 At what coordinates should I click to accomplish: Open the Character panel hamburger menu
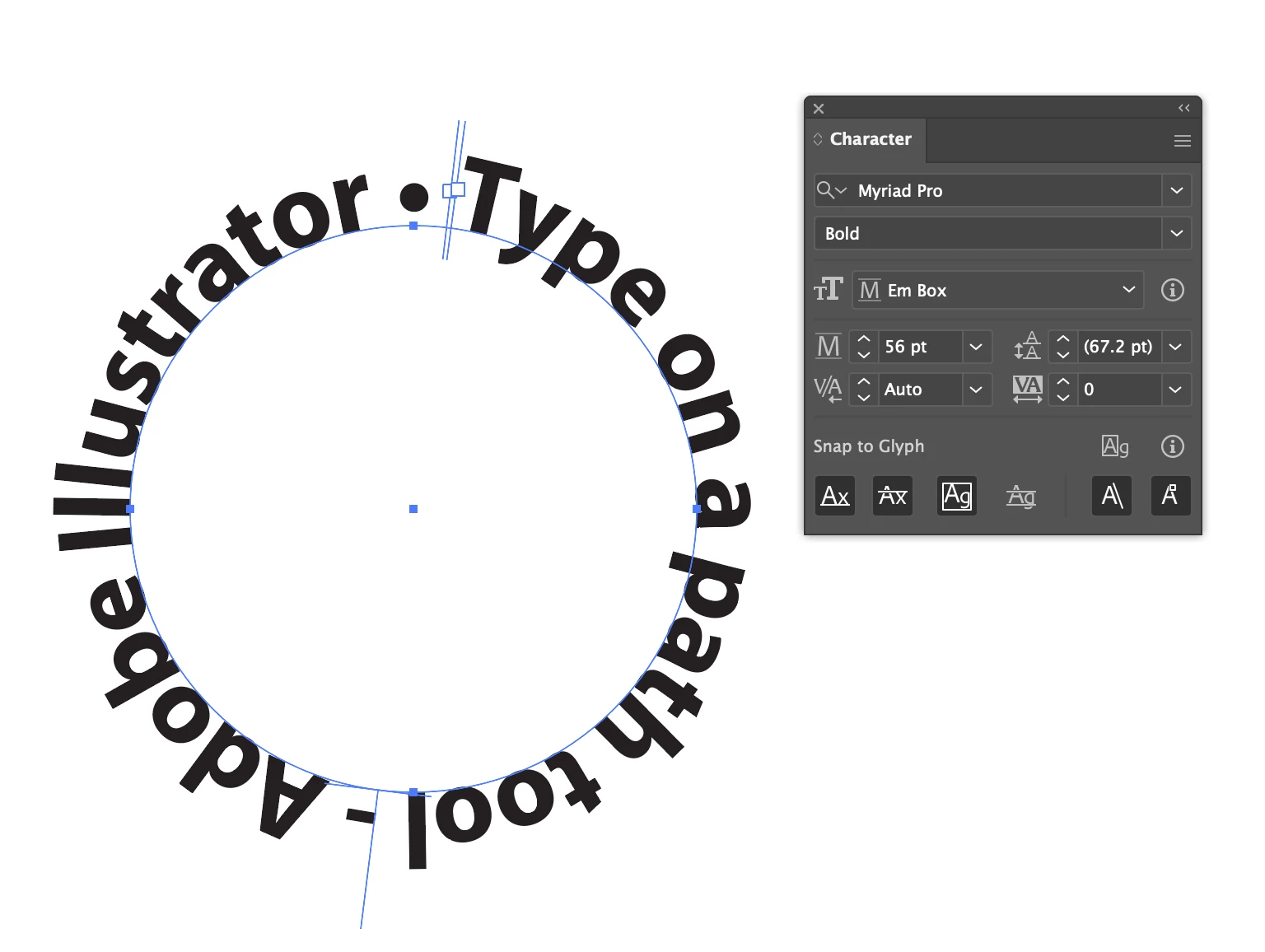[1182, 141]
